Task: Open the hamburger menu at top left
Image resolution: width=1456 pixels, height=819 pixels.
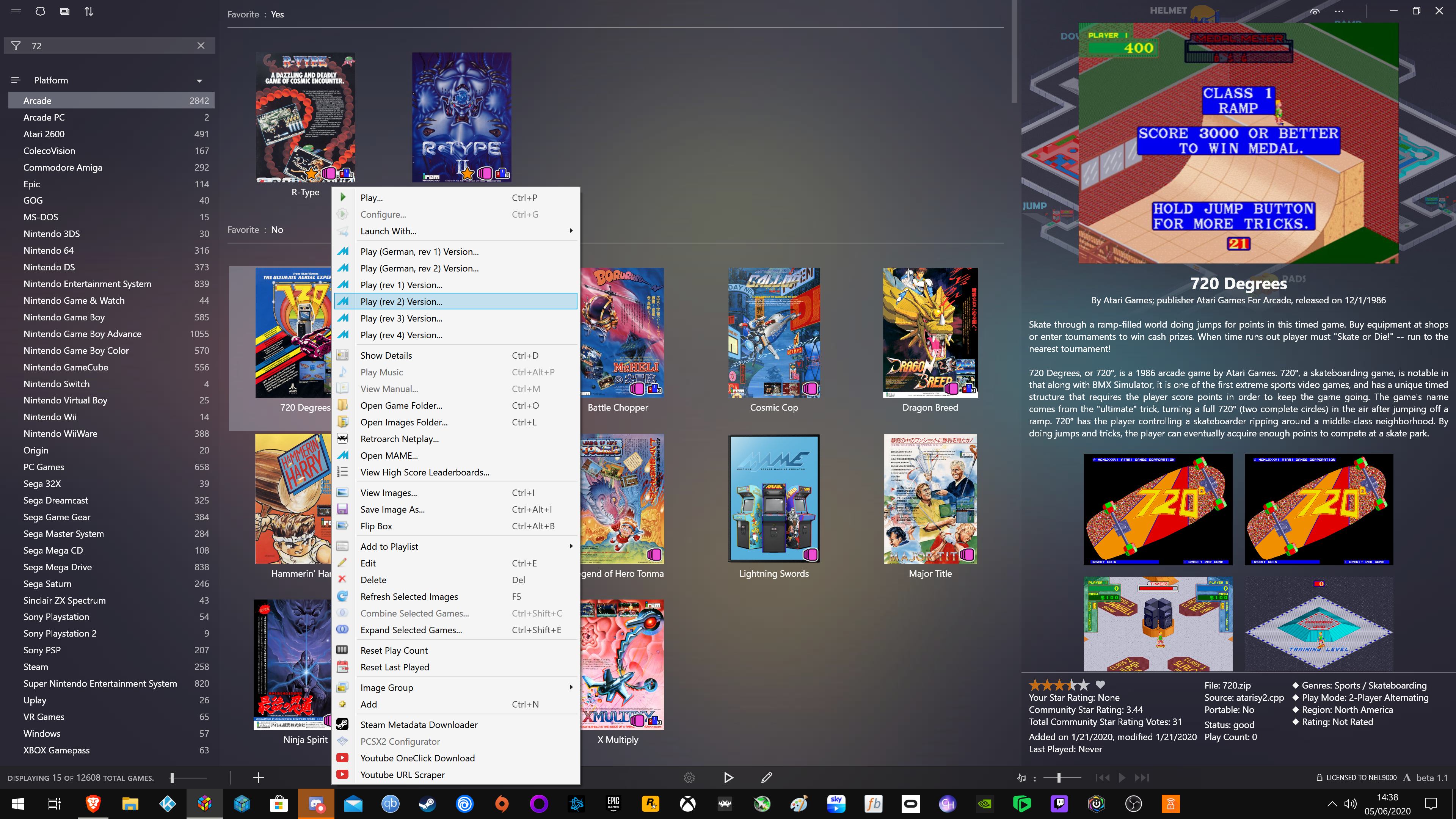Action: coord(16,11)
